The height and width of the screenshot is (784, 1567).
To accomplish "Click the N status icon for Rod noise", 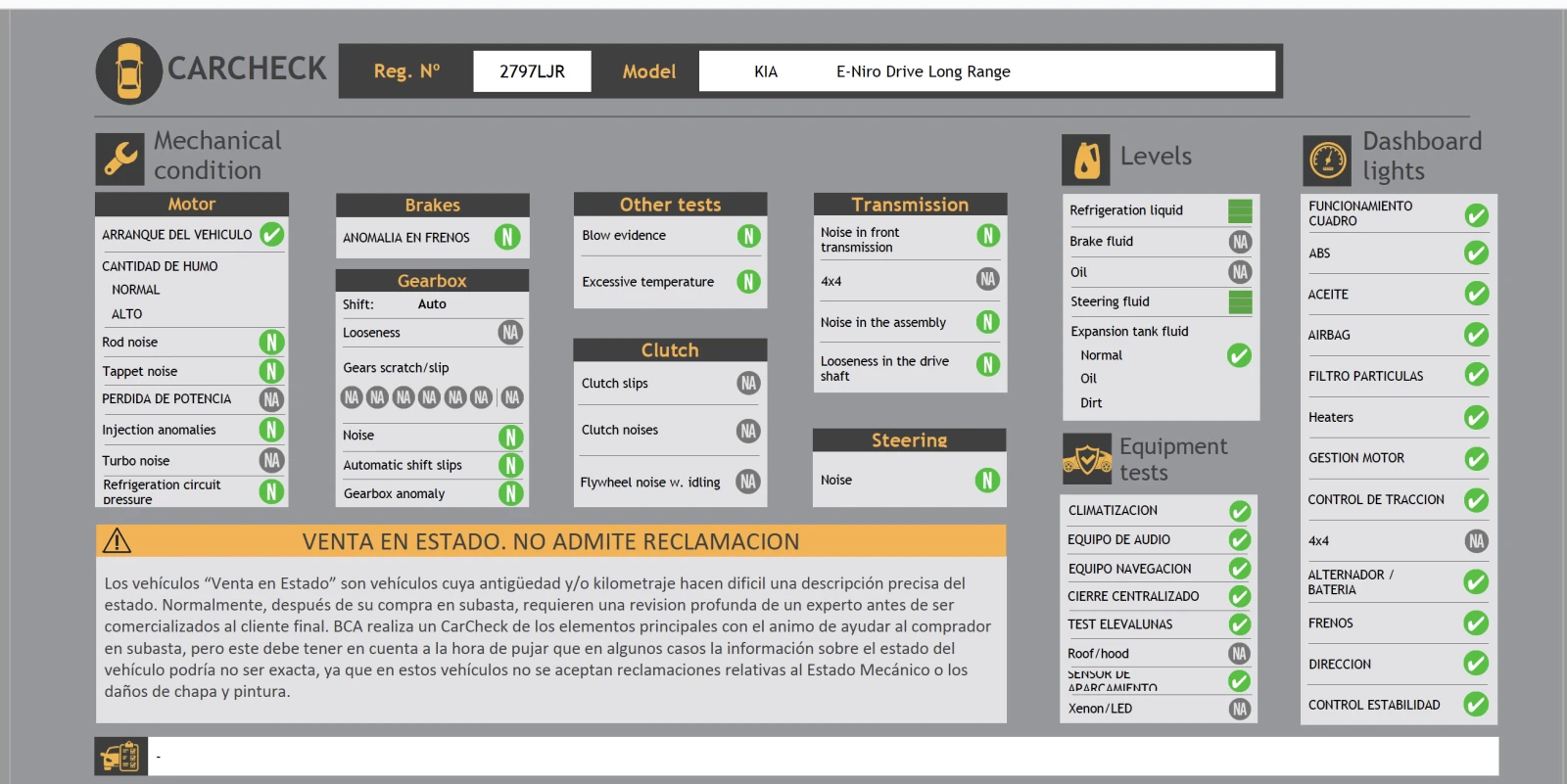I will pos(271,342).
